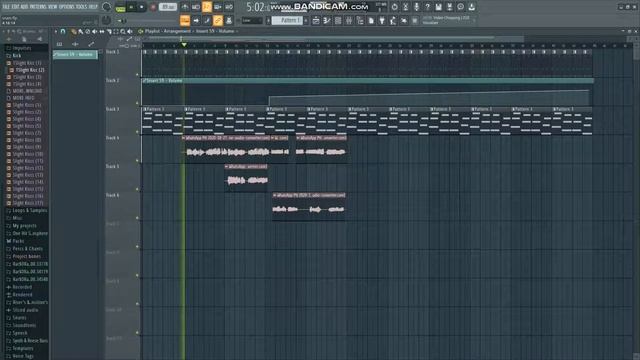
Task: Select the selection tool in Playlist toolbar
Action: [116, 31]
